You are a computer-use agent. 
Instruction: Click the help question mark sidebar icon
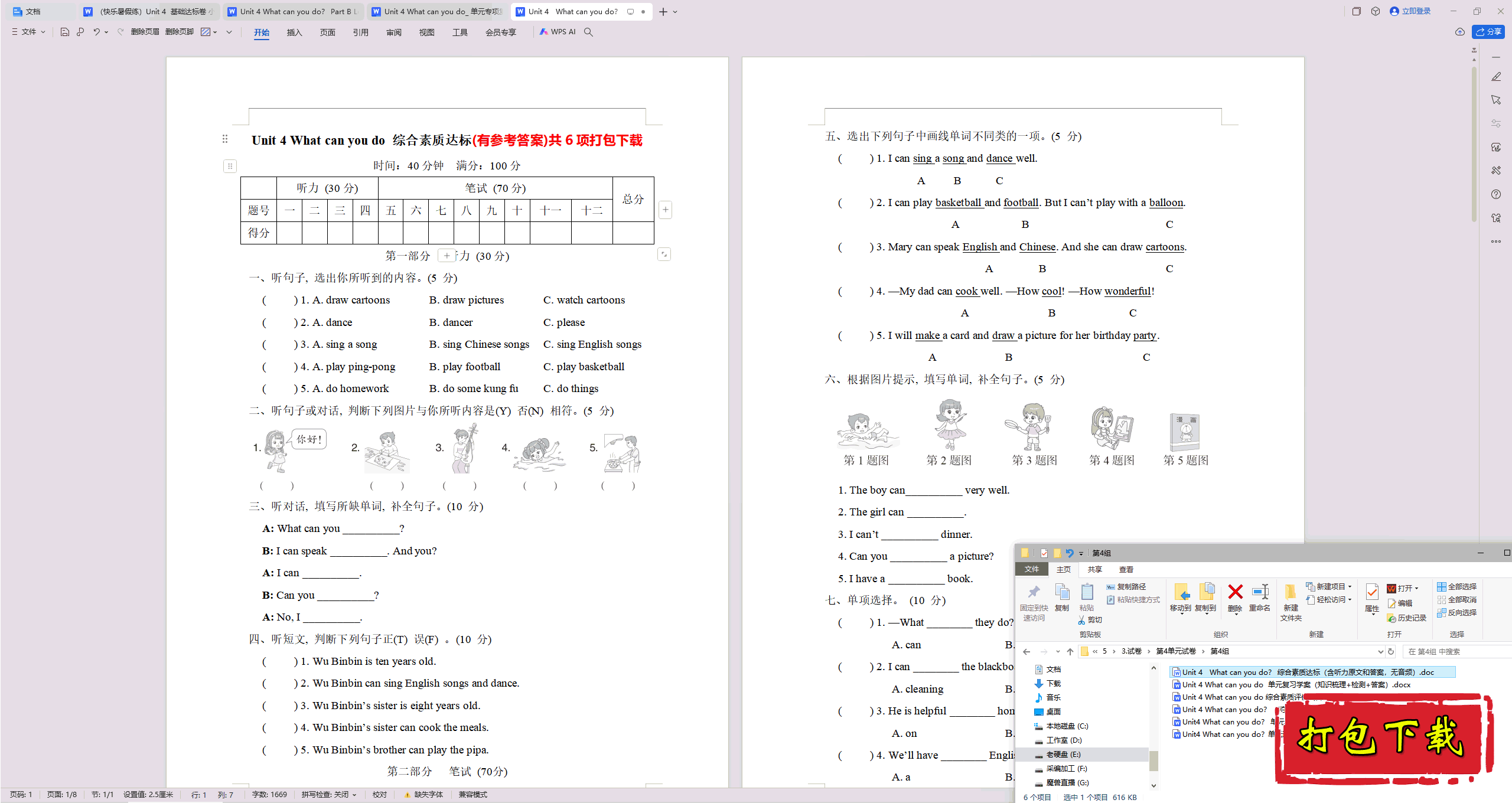1496,194
